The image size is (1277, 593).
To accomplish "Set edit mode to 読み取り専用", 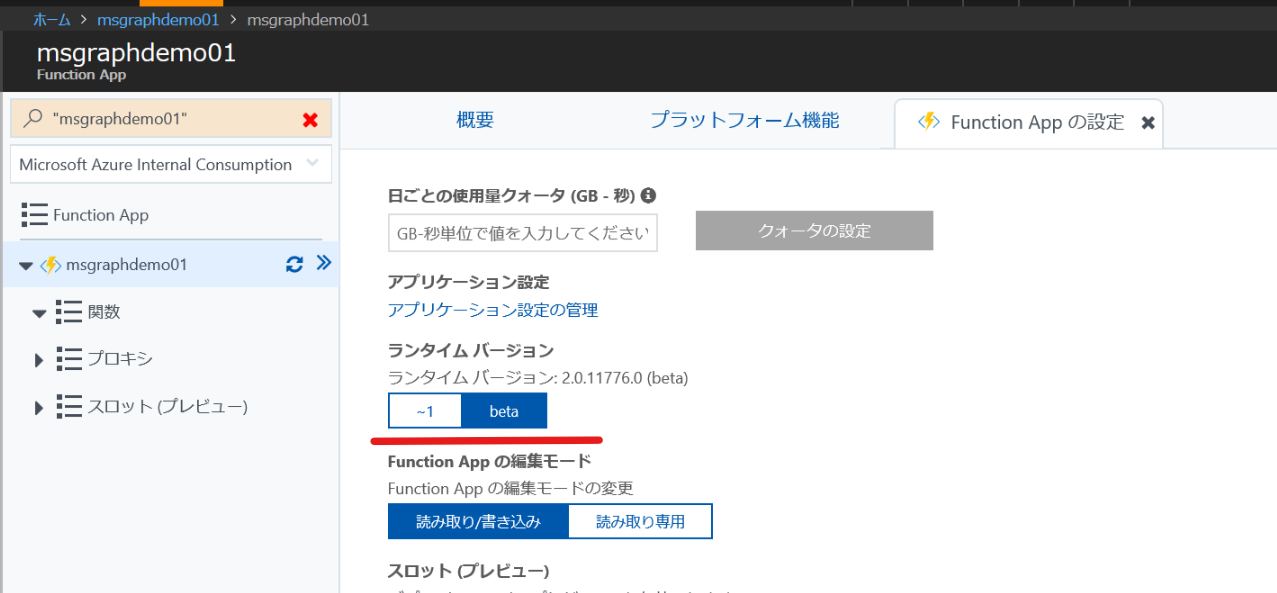I will (x=640, y=521).
